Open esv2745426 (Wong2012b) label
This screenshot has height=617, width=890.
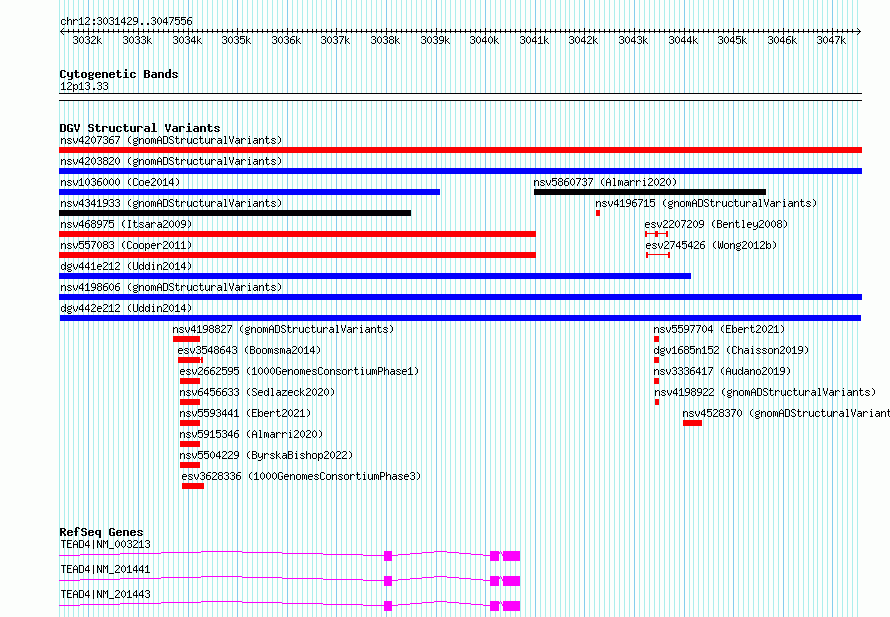(711, 245)
